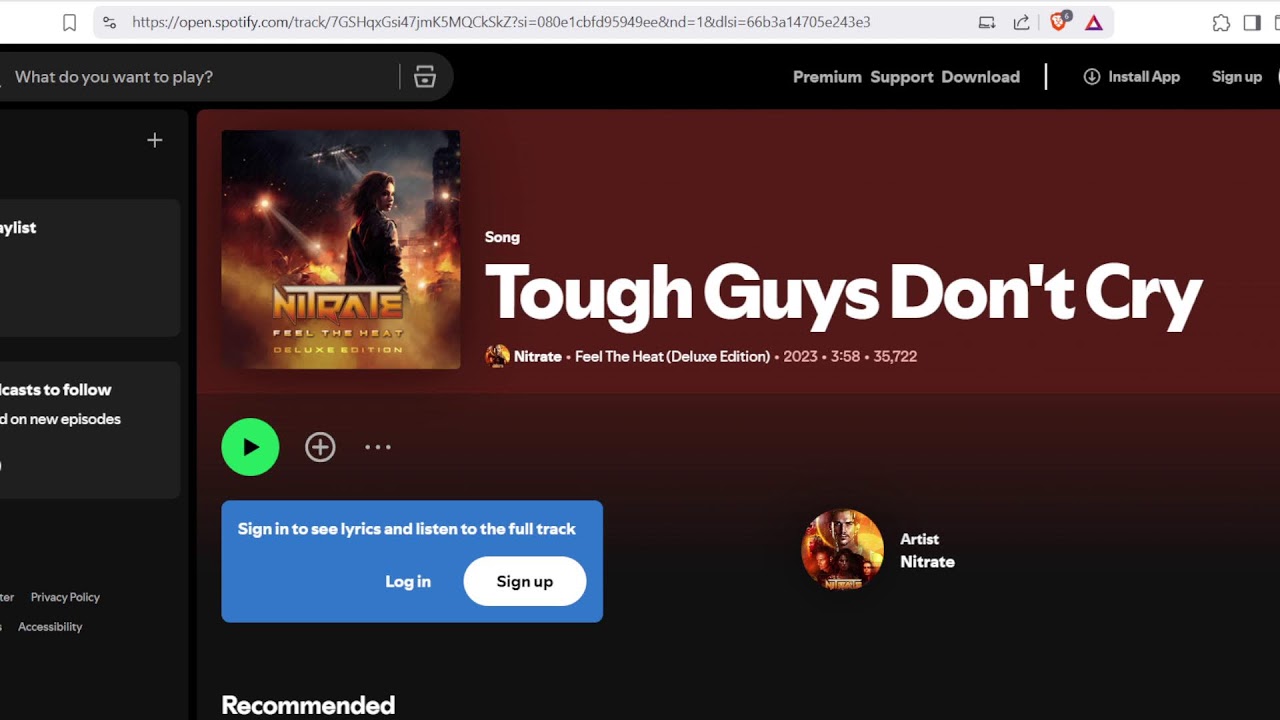Click the Feel The Heat album cover
This screenshot has height=720, width=1280.
pyautogui.click(x=341, y=249)
